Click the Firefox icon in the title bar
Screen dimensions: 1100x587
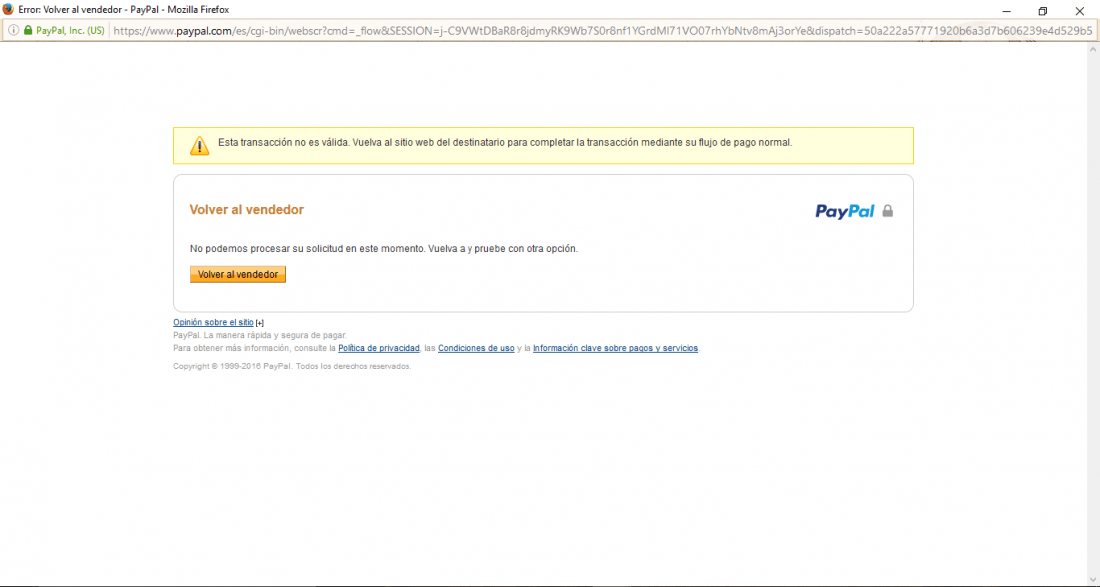8,10
